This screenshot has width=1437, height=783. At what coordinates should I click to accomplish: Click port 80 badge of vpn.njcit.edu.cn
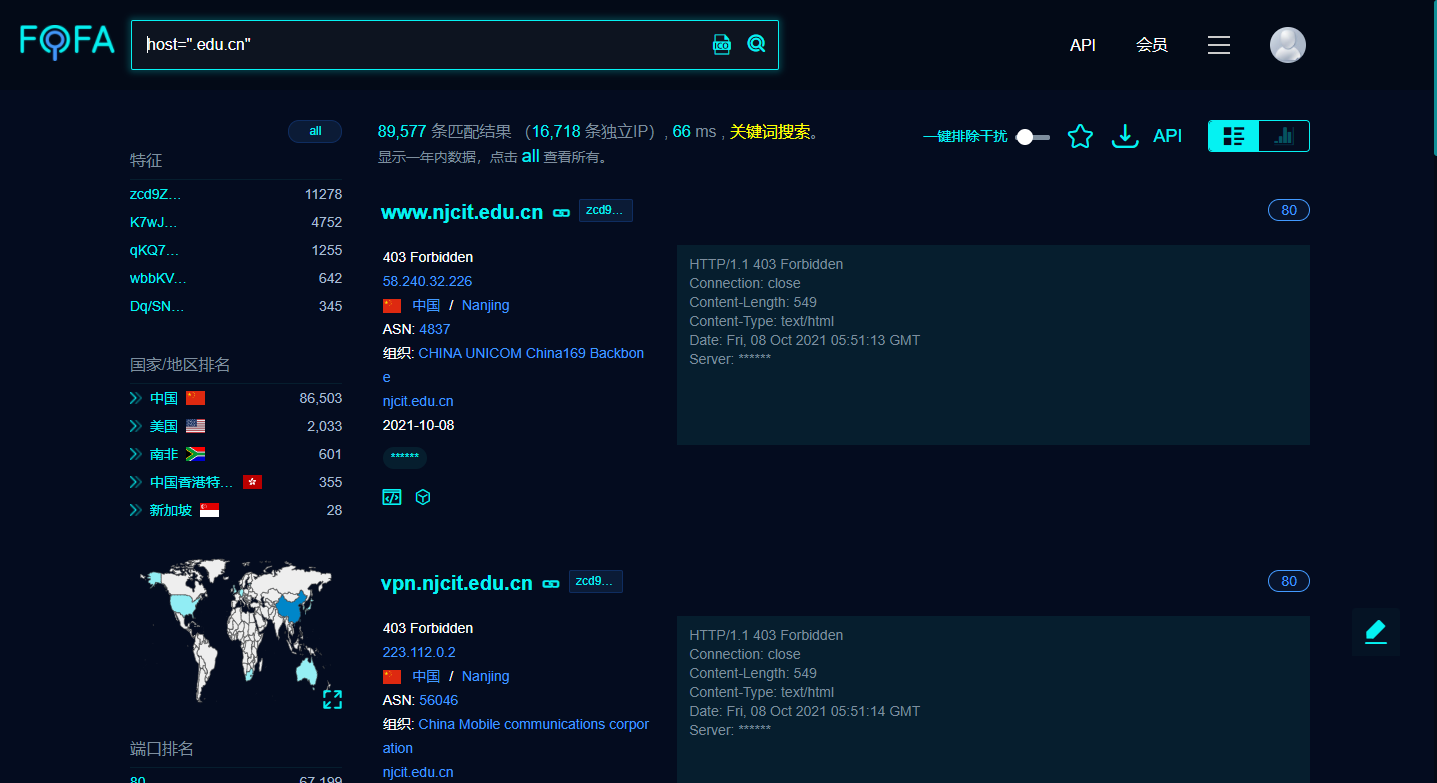point(1289,581)
